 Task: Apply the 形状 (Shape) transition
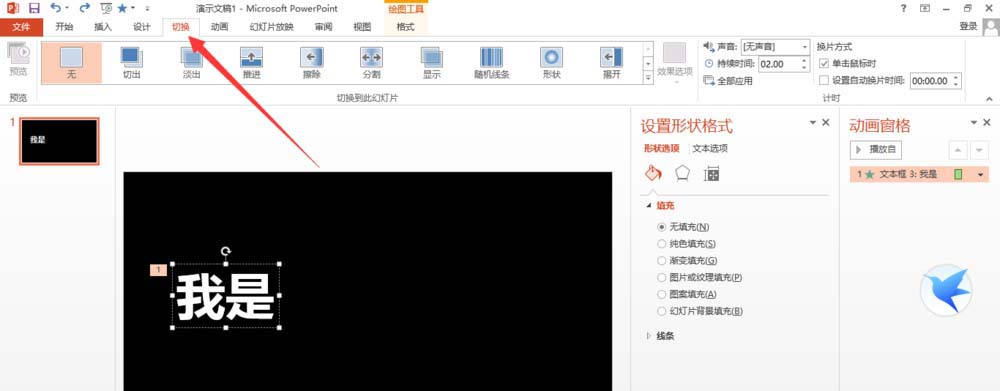click(551, 63)
